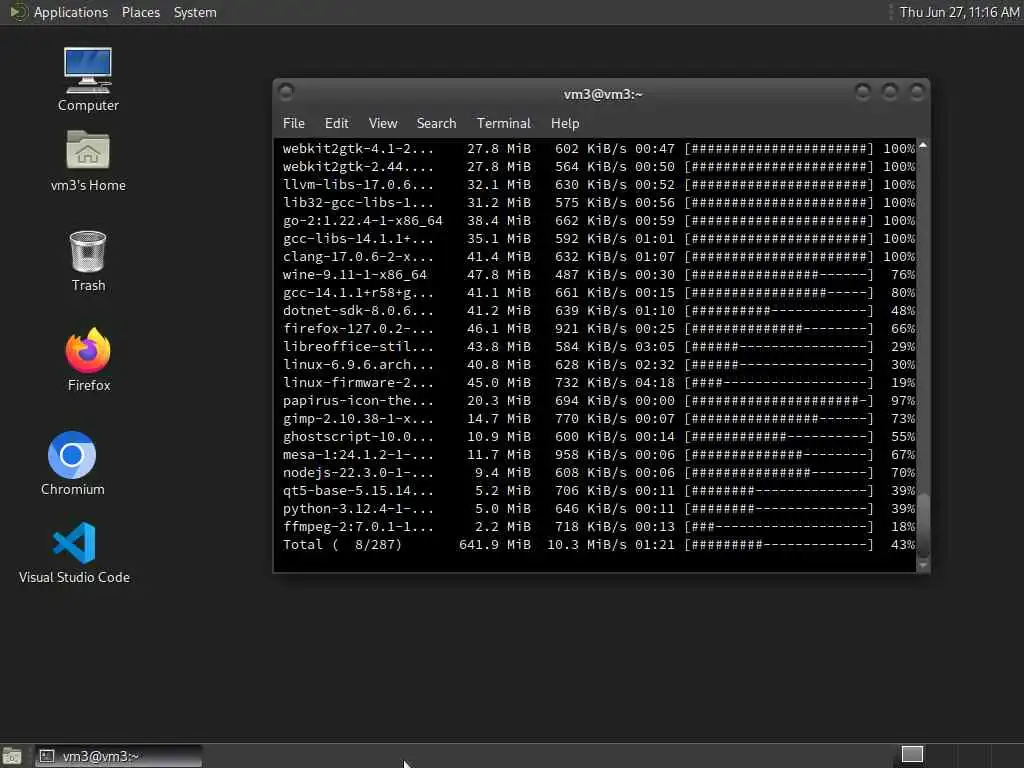Click the dotnet-sdk-8.0.6... text
Viewport: 1024px width, 768px height.
358,311
